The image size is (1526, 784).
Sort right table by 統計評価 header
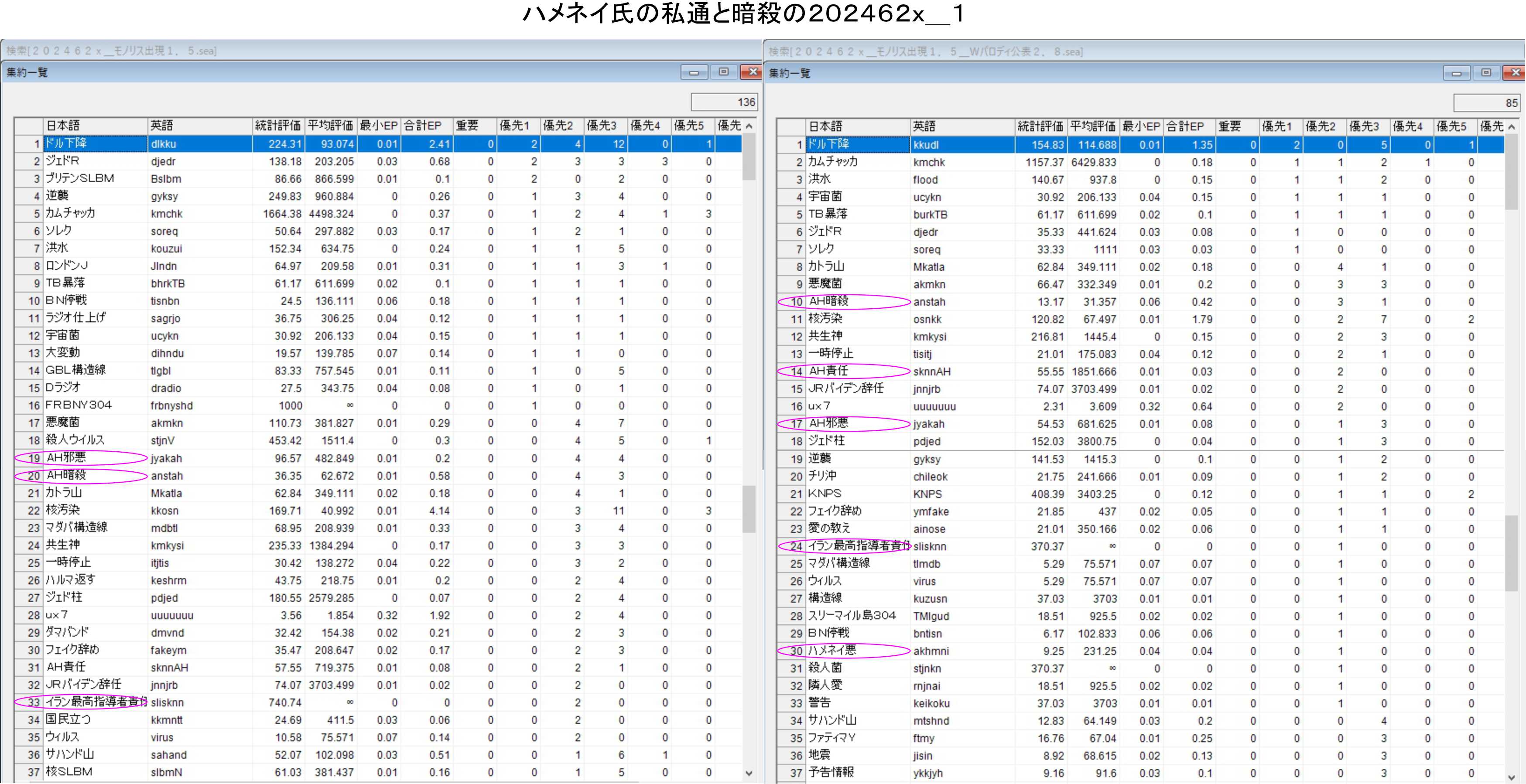(x=1040, y=126)
